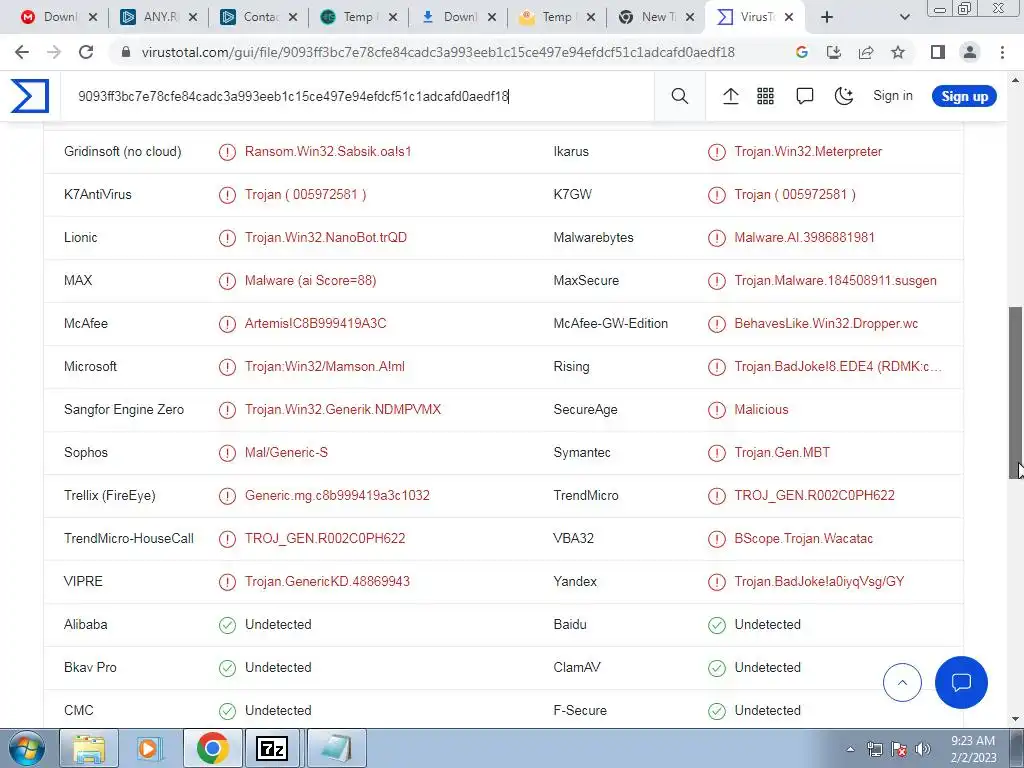This screenshot has height=768, width=1024.
Task: Reload the page
Action: (86, 52)
